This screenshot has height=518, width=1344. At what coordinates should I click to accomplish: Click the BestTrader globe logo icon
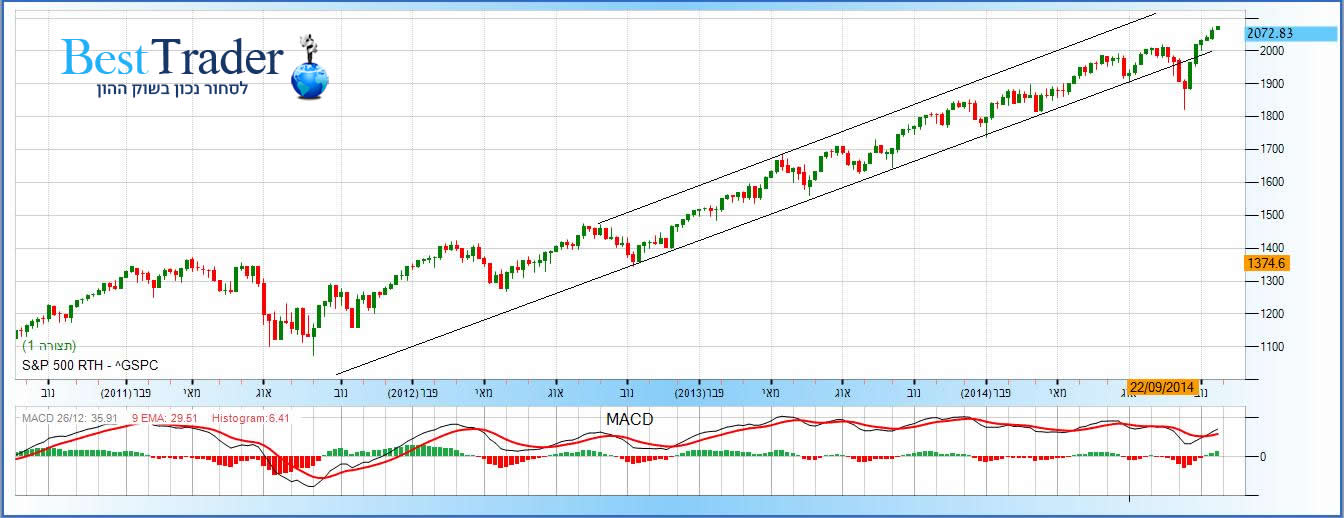click(x=309, y=73)
